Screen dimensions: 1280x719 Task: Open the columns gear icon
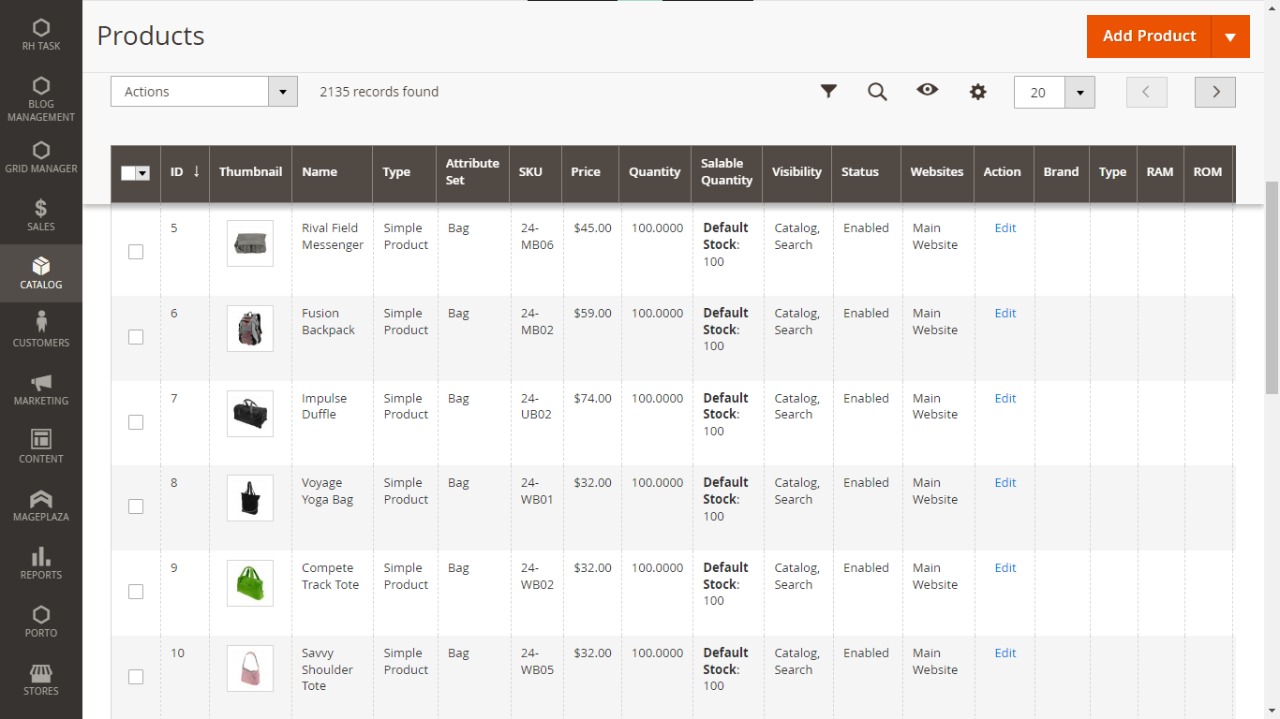coord(978,91)
